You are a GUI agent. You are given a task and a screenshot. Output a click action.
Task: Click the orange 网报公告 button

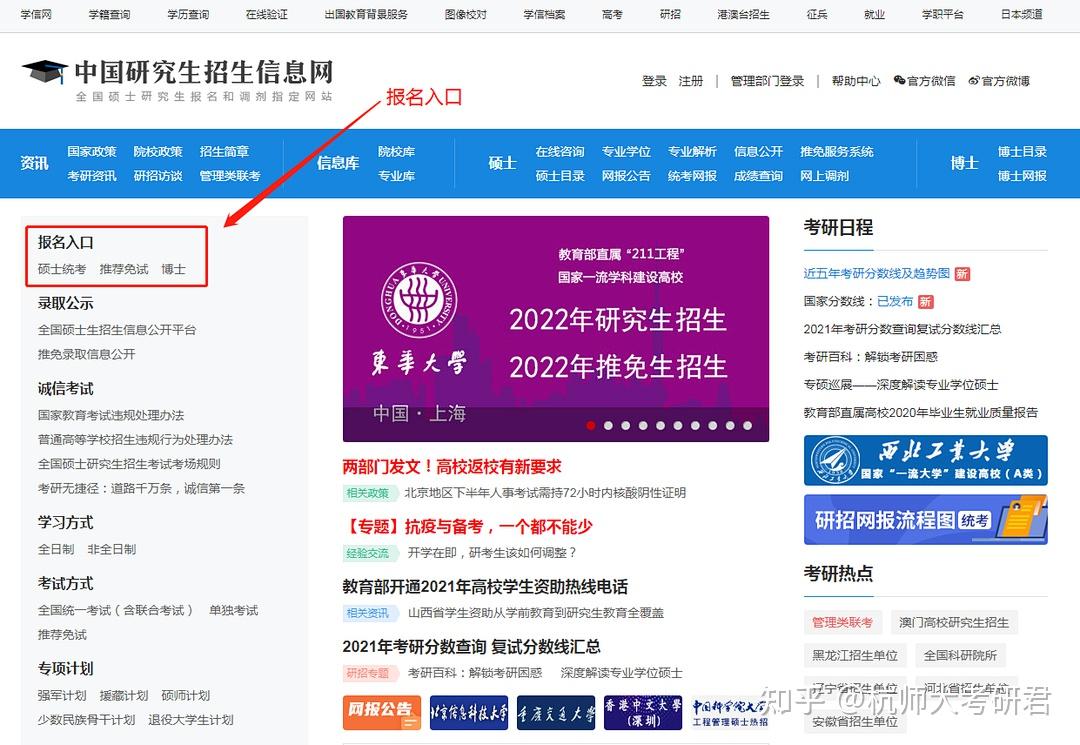[x=382, y=712]
